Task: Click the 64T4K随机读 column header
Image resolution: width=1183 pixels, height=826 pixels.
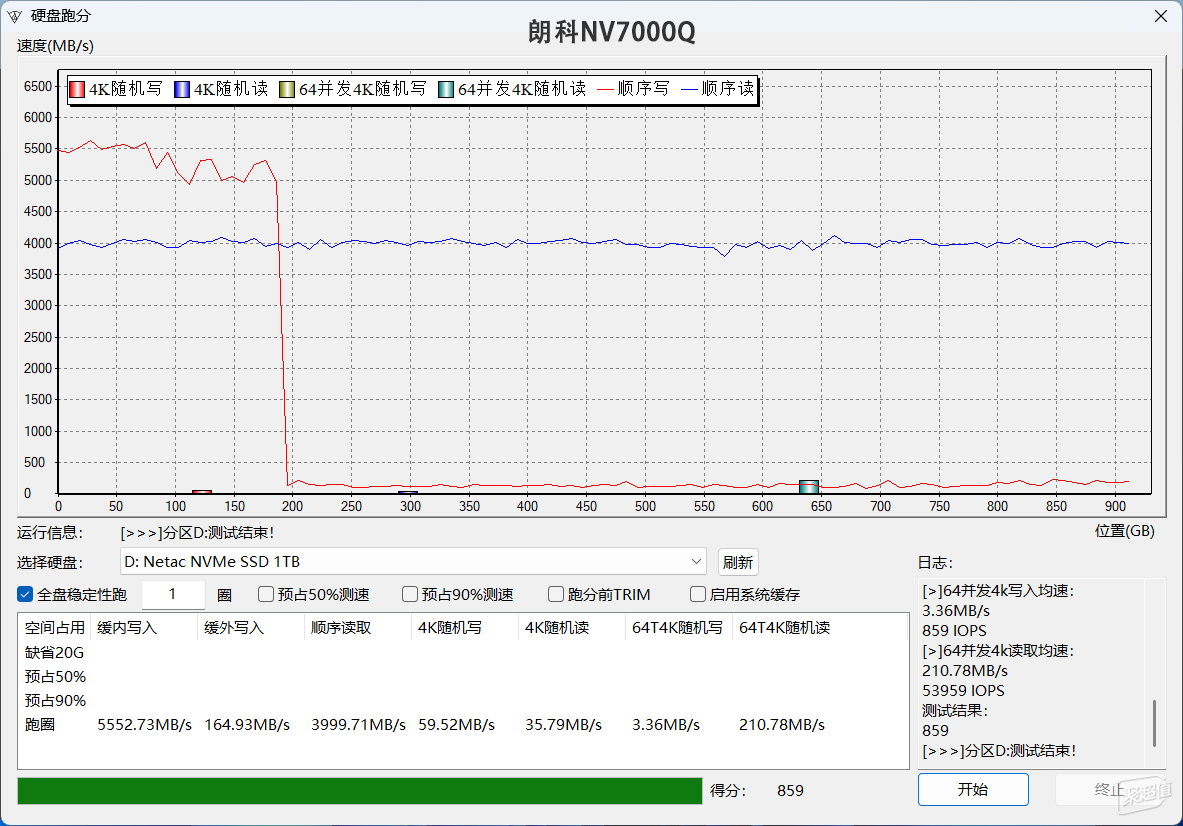Action: (820, 628)
